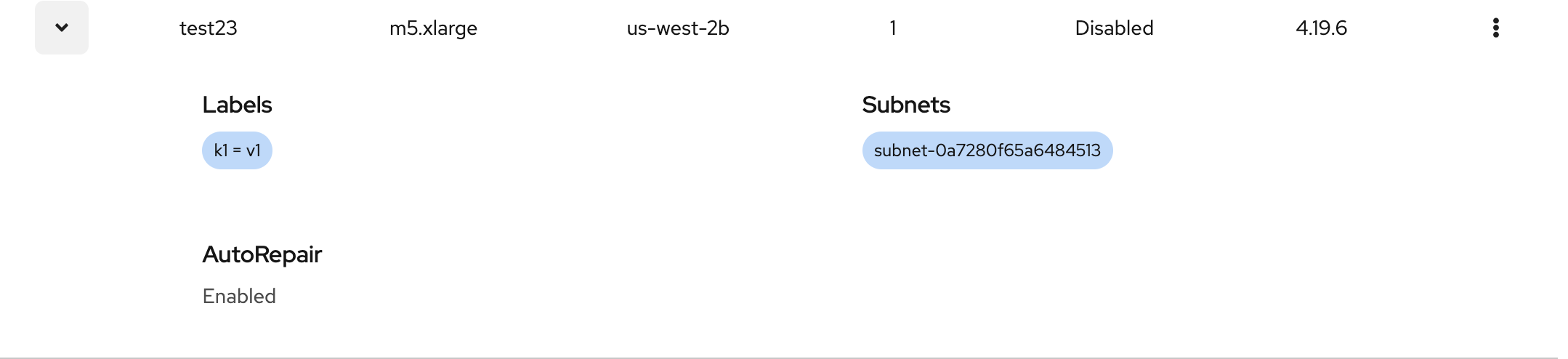Click the Subnets section heading
1568x359 pixels.
click(905, 105)
